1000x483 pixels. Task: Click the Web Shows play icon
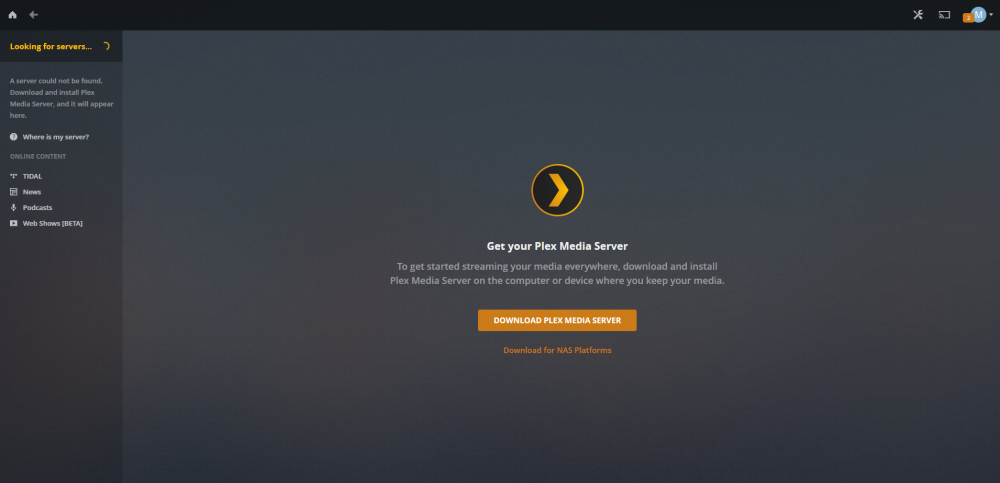13,223
